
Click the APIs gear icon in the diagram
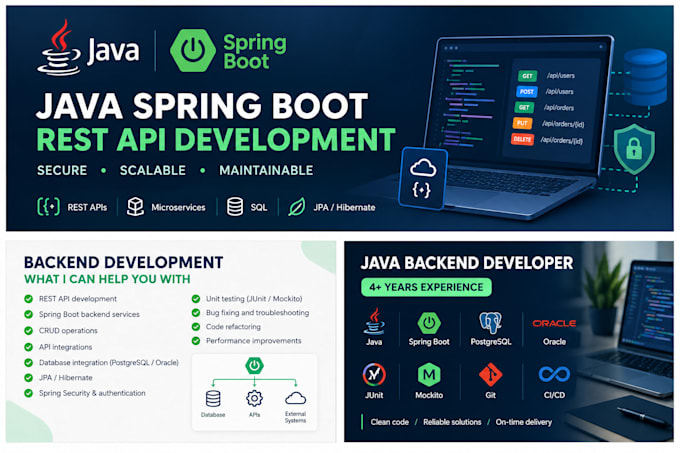click(254, 398)
